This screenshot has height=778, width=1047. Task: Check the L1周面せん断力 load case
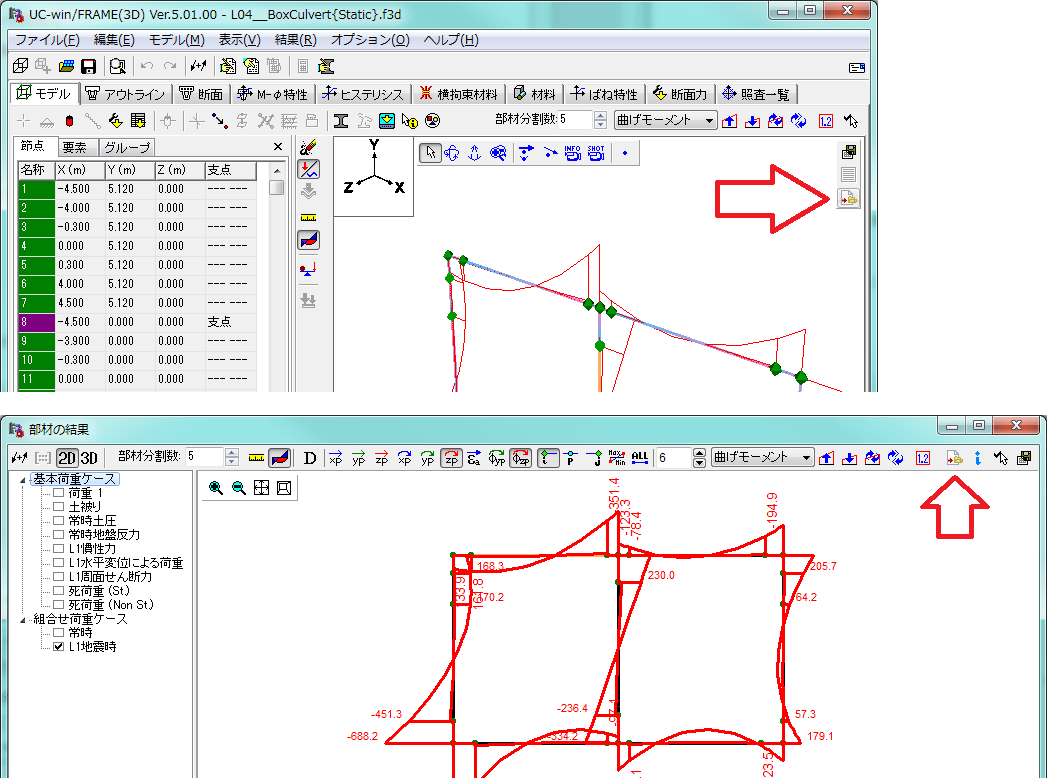click(x=58, y=577)
